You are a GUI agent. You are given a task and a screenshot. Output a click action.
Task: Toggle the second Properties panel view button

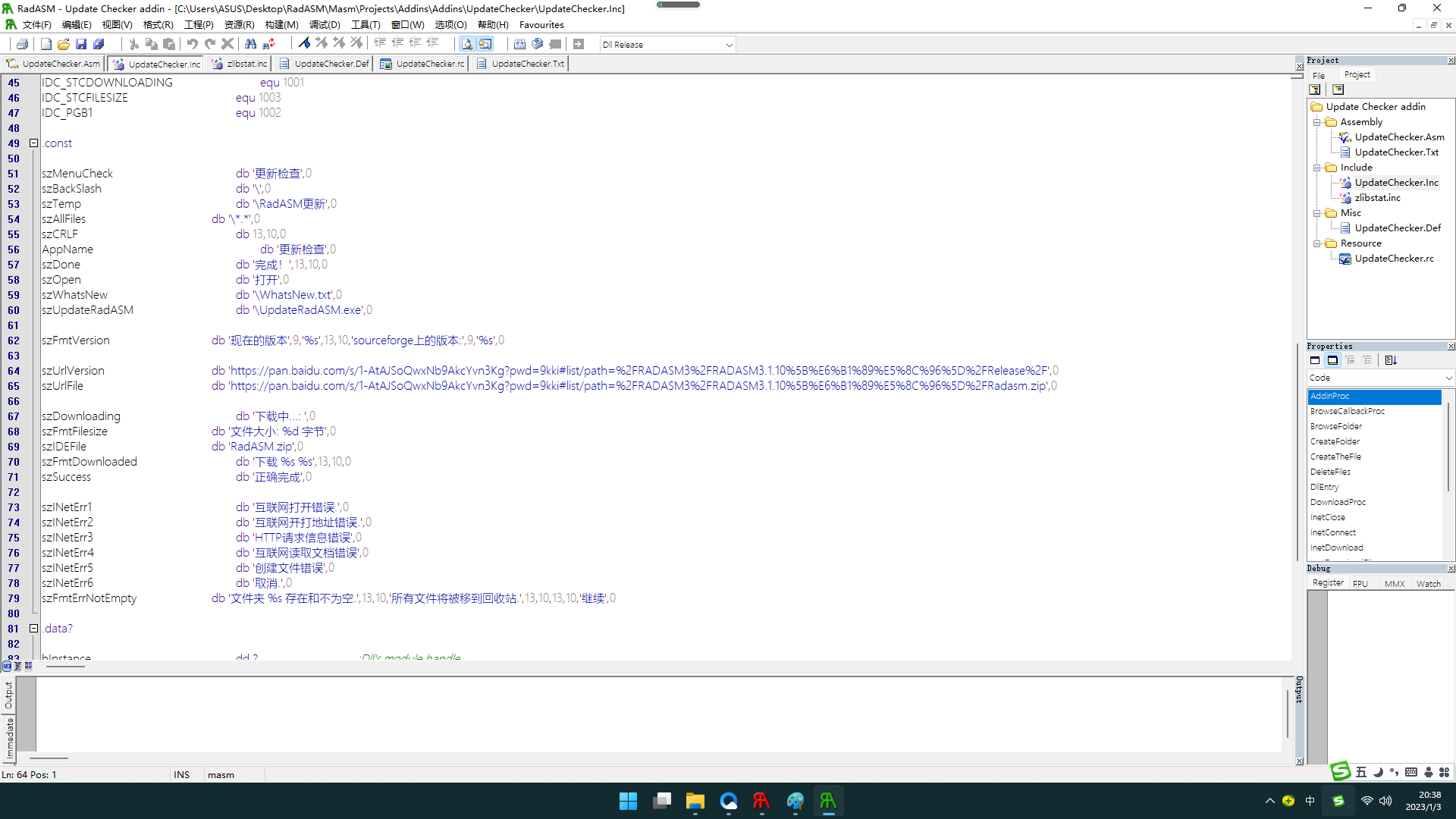click(1332, 361)
